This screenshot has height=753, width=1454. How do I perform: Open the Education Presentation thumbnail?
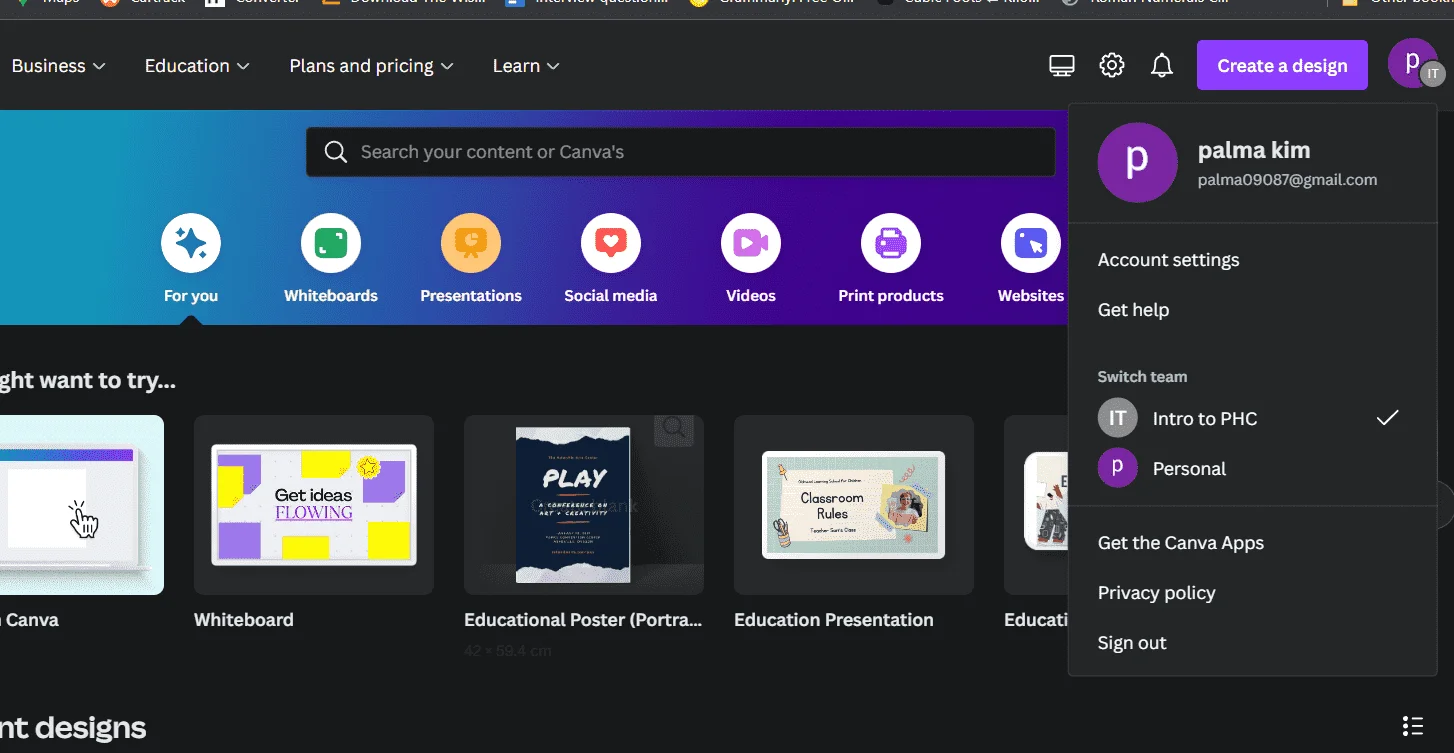click(854, 505)
